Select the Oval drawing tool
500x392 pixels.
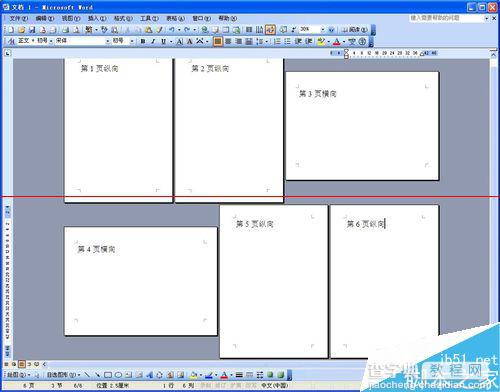click(118, 375)
